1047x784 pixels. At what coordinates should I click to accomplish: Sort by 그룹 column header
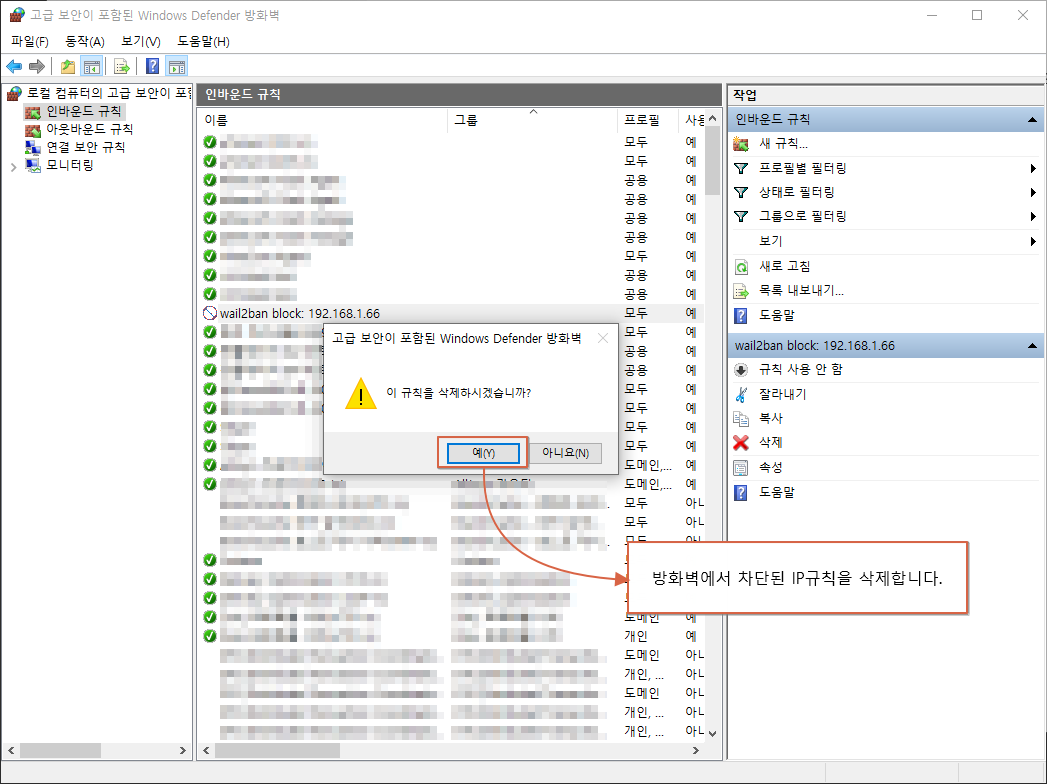[532, 120]
